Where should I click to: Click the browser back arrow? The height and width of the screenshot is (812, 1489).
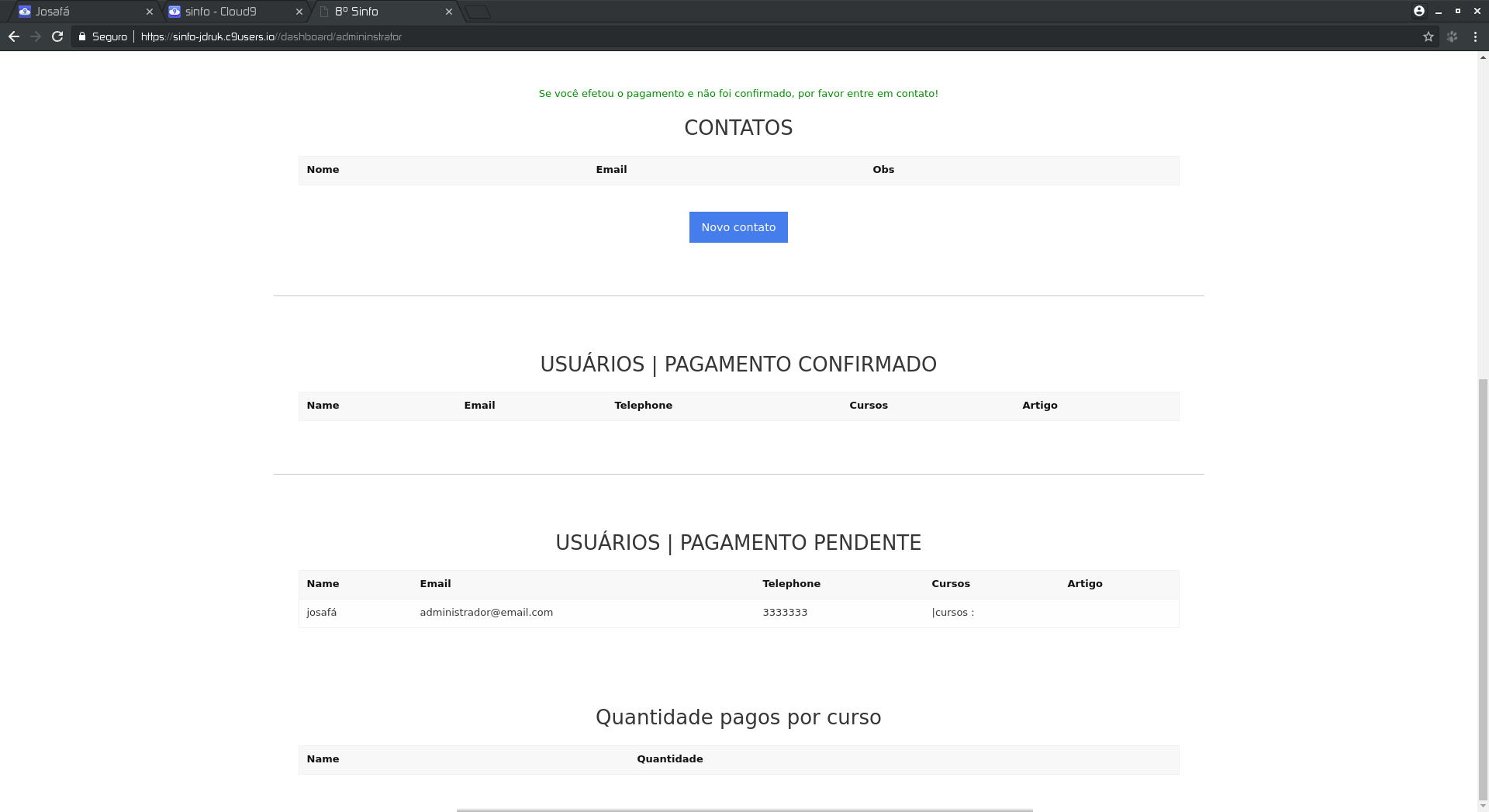[14, 36]
